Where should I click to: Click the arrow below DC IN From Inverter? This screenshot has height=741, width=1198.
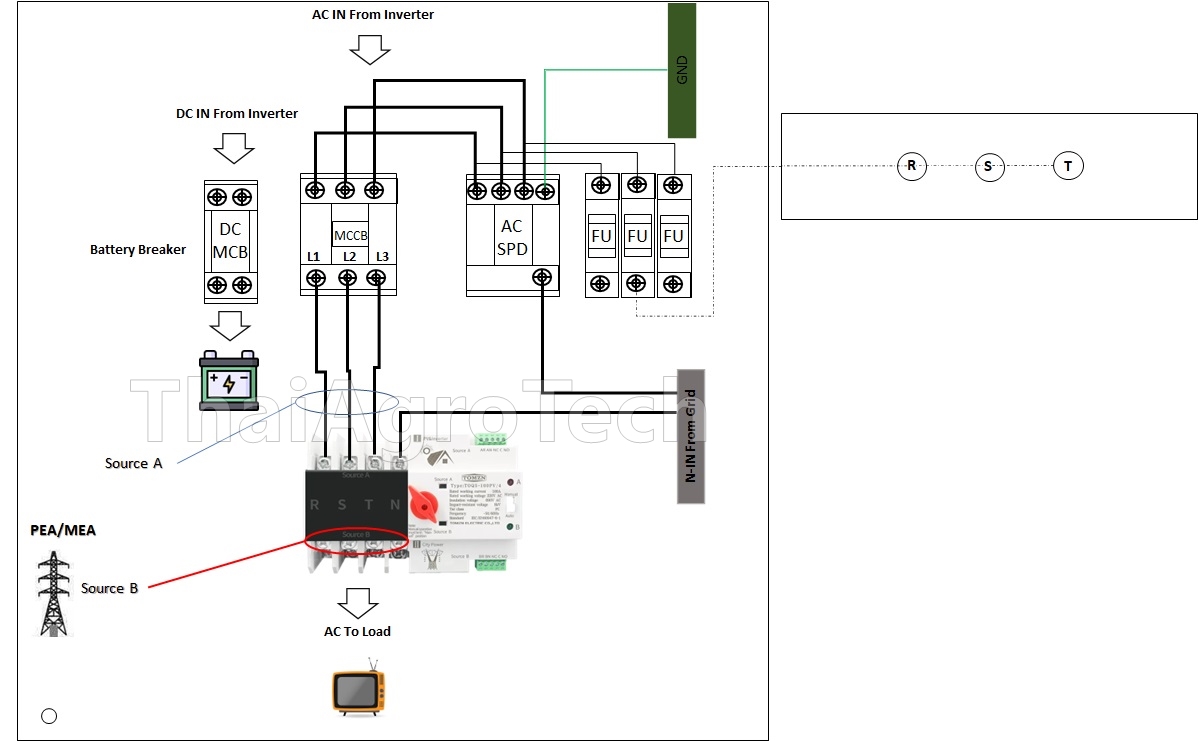(x=232, y=148)
